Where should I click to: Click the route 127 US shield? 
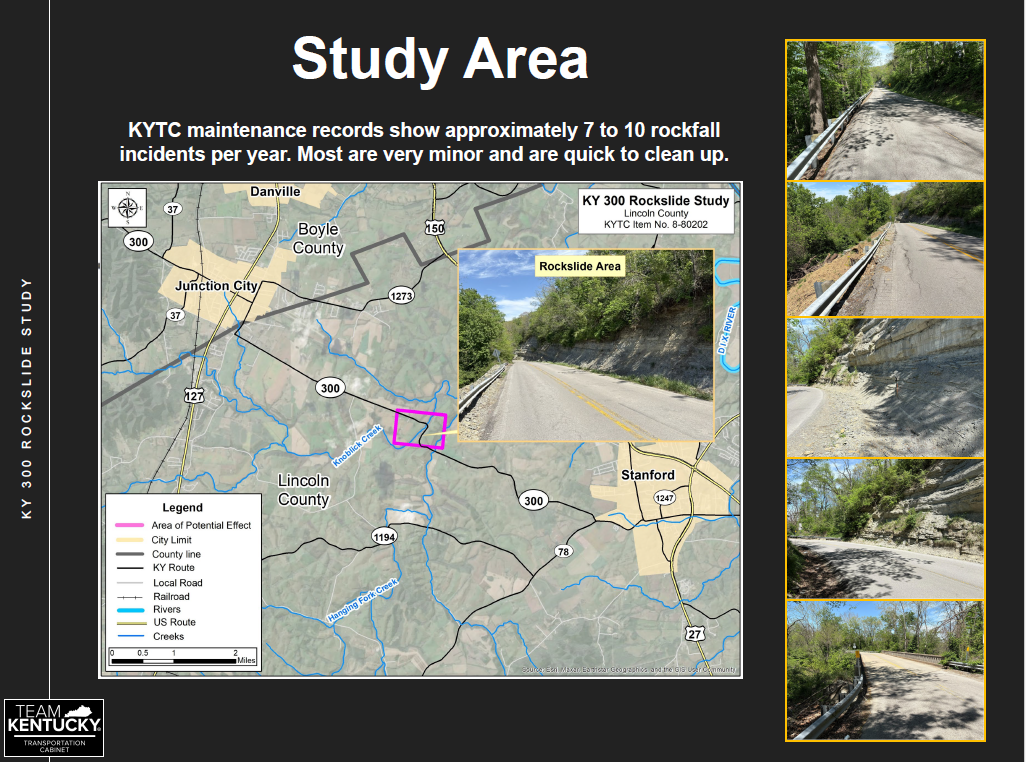tap(194, 396)
